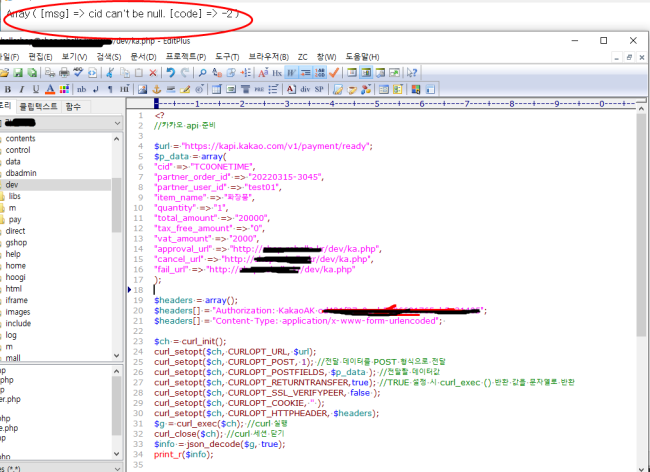Open Heading tag dropdown icon
The height and width of the screenshot is (472, 650).
click(x=124, y=89)
